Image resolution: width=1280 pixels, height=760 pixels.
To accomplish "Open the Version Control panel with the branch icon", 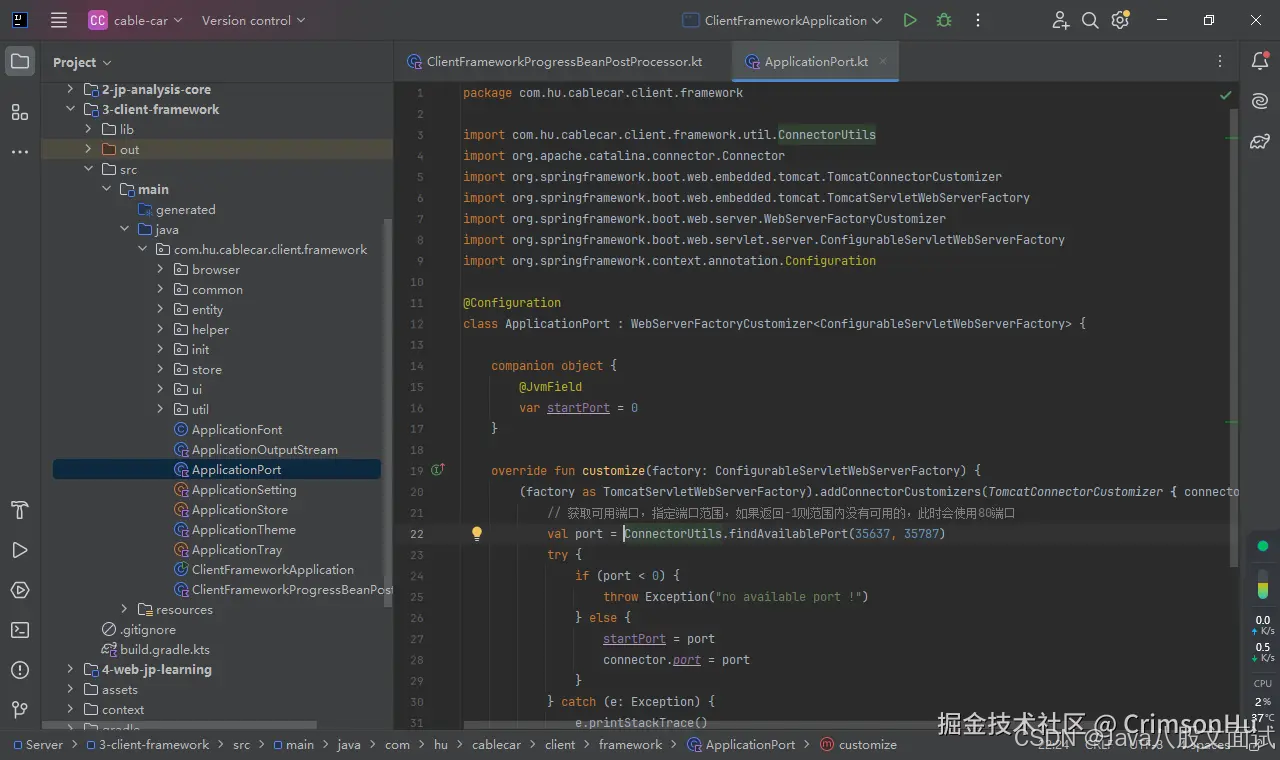I will 20,709.
